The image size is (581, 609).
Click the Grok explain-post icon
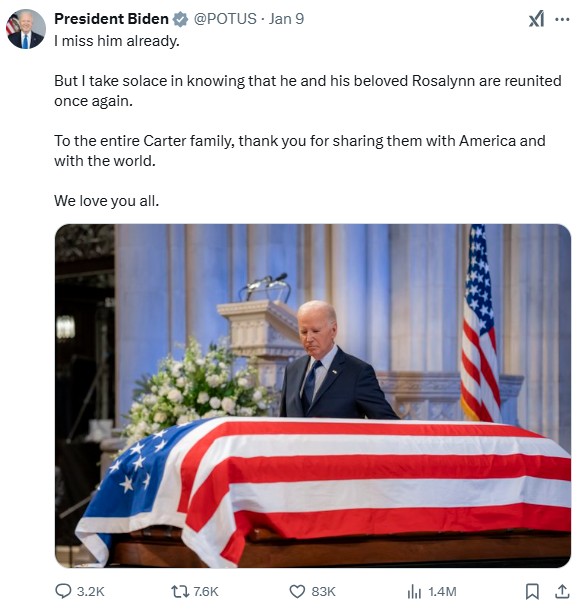536,19
